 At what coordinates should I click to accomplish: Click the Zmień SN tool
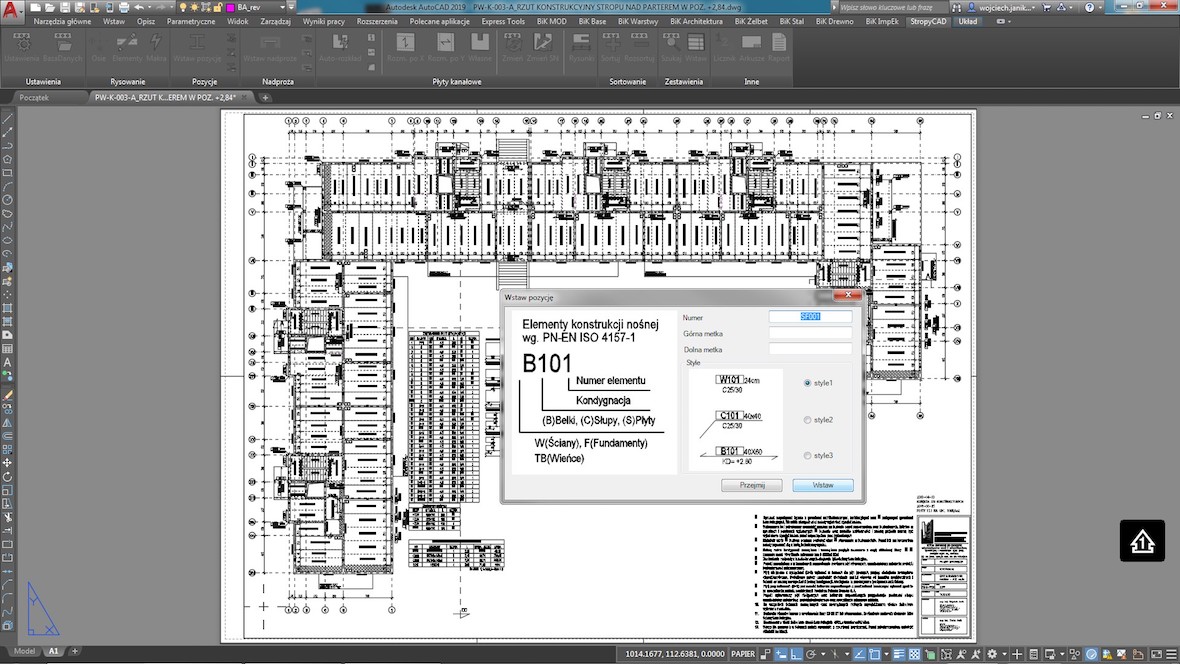(543, 47)
